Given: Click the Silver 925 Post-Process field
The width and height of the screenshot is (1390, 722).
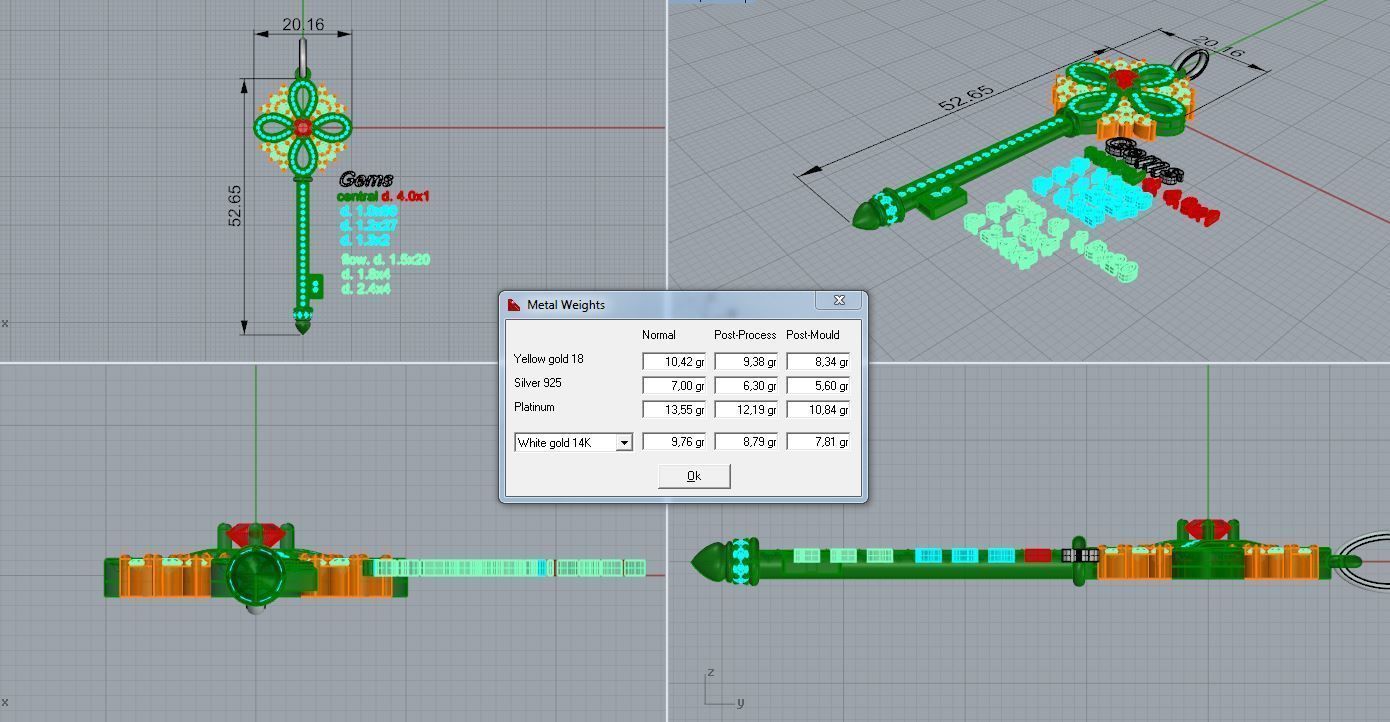Looking at the screenshot, I should (746, 385).
